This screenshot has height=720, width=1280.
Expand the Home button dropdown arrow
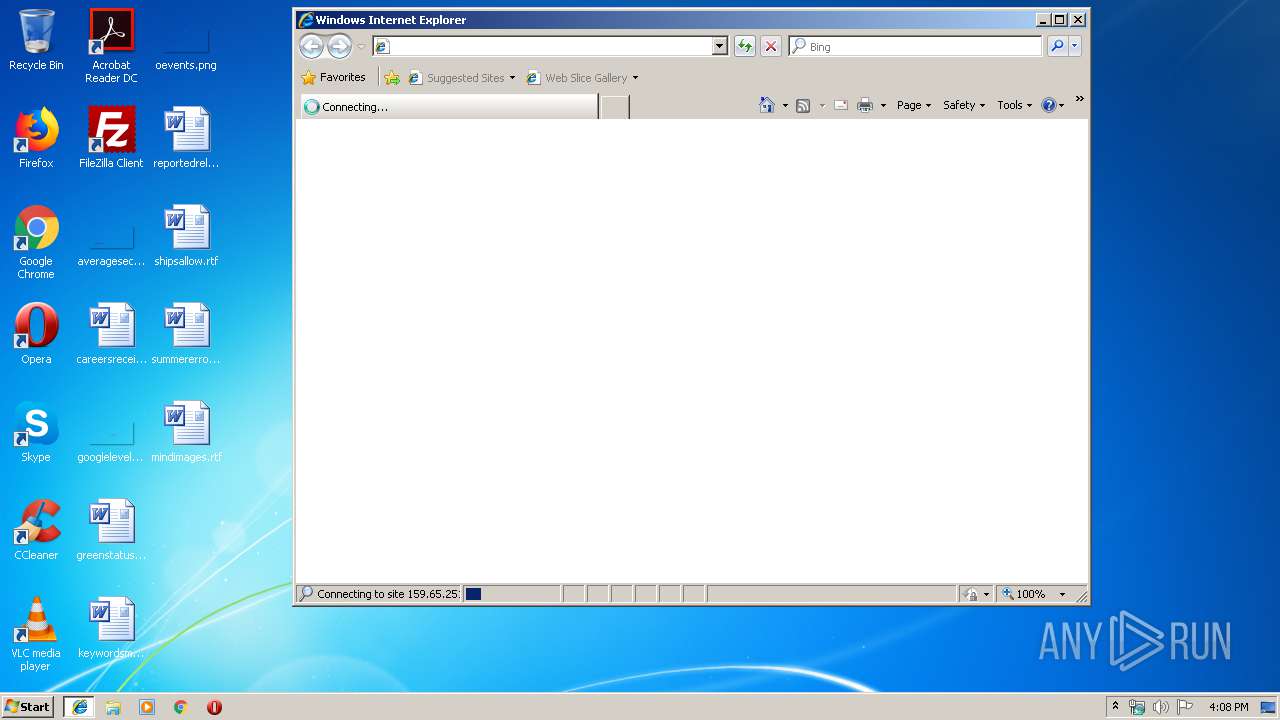(x=785, y=105)
